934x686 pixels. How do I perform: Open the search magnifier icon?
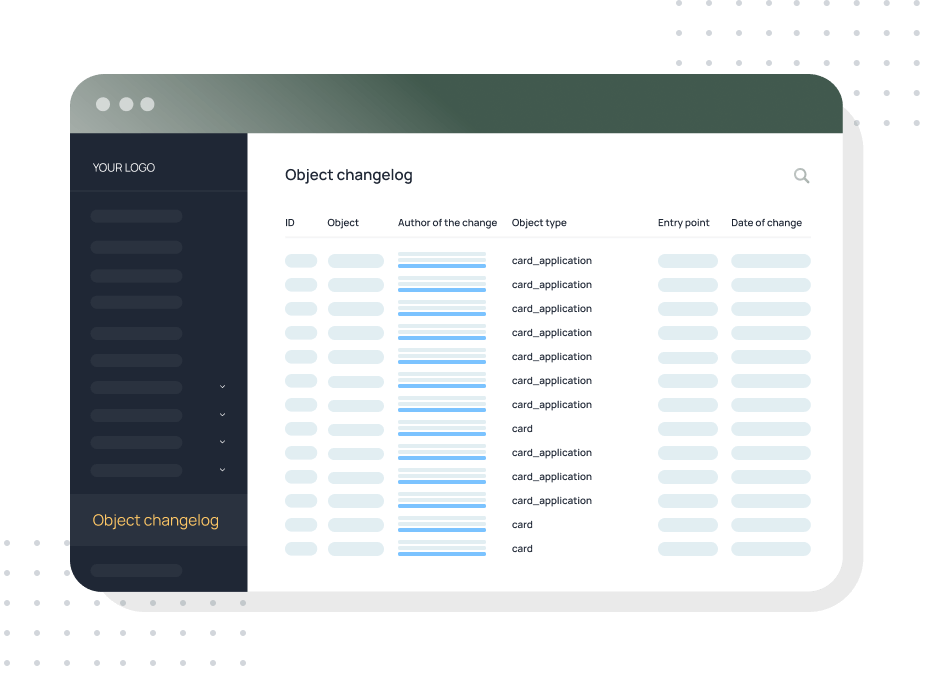[801, 176]
